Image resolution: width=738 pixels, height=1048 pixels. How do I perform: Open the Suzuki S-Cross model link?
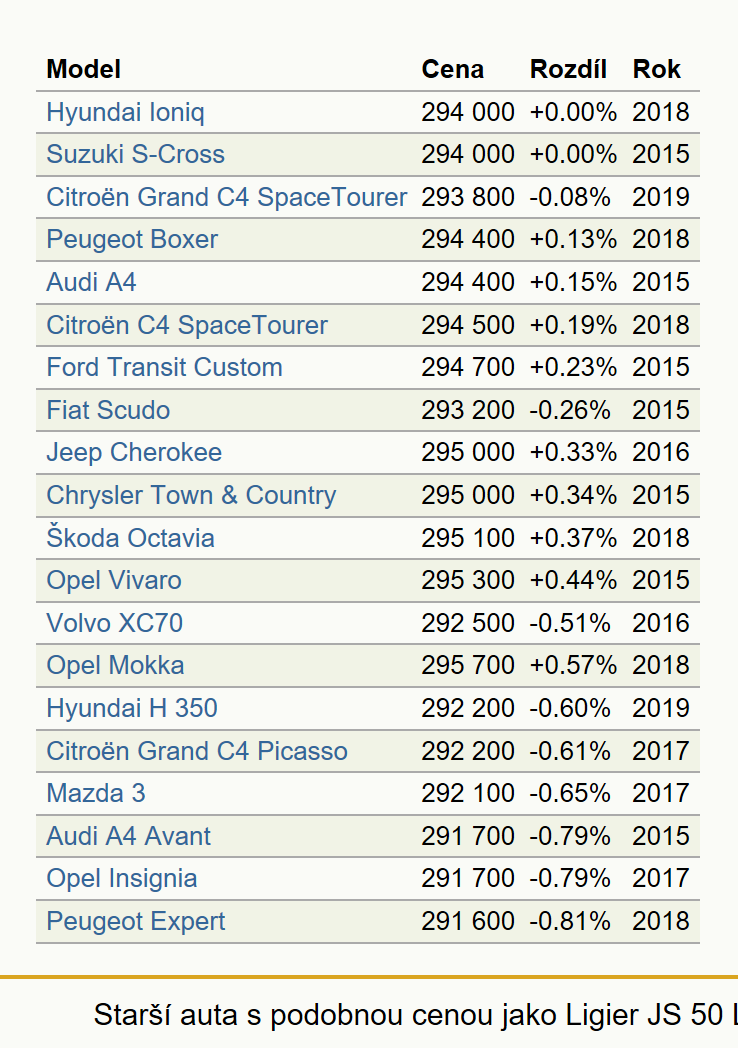pyautogui.click(x=135, y=154)
